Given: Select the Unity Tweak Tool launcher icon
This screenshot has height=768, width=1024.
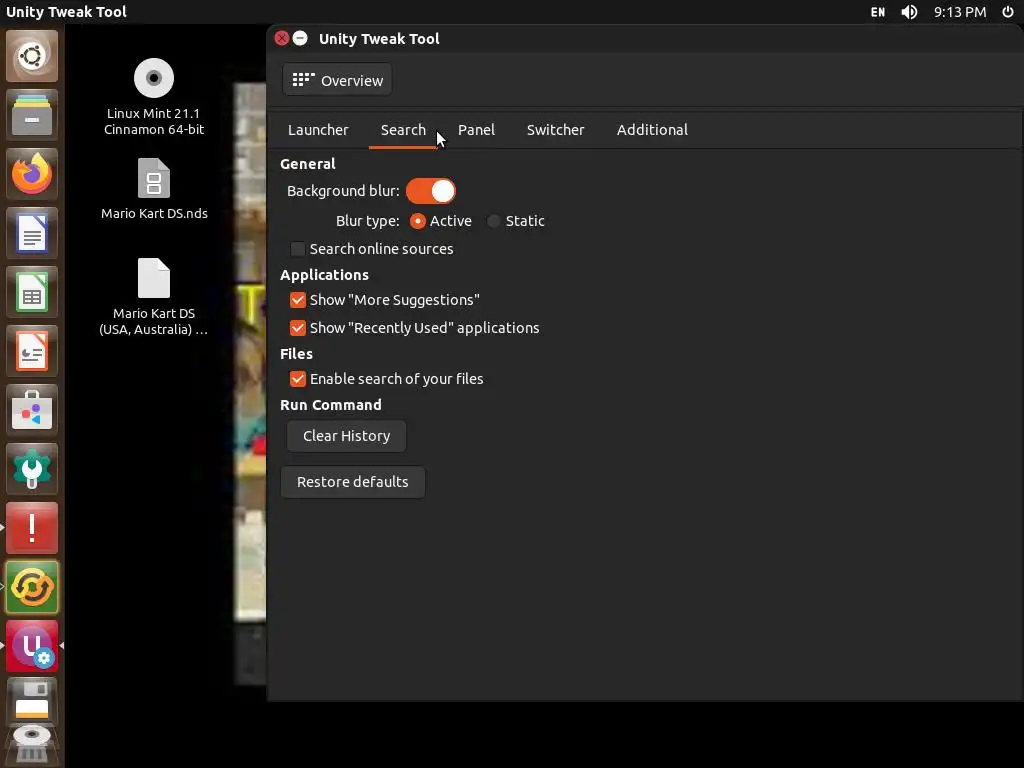Looking at the screenshot, I should [x=32, y=646].
